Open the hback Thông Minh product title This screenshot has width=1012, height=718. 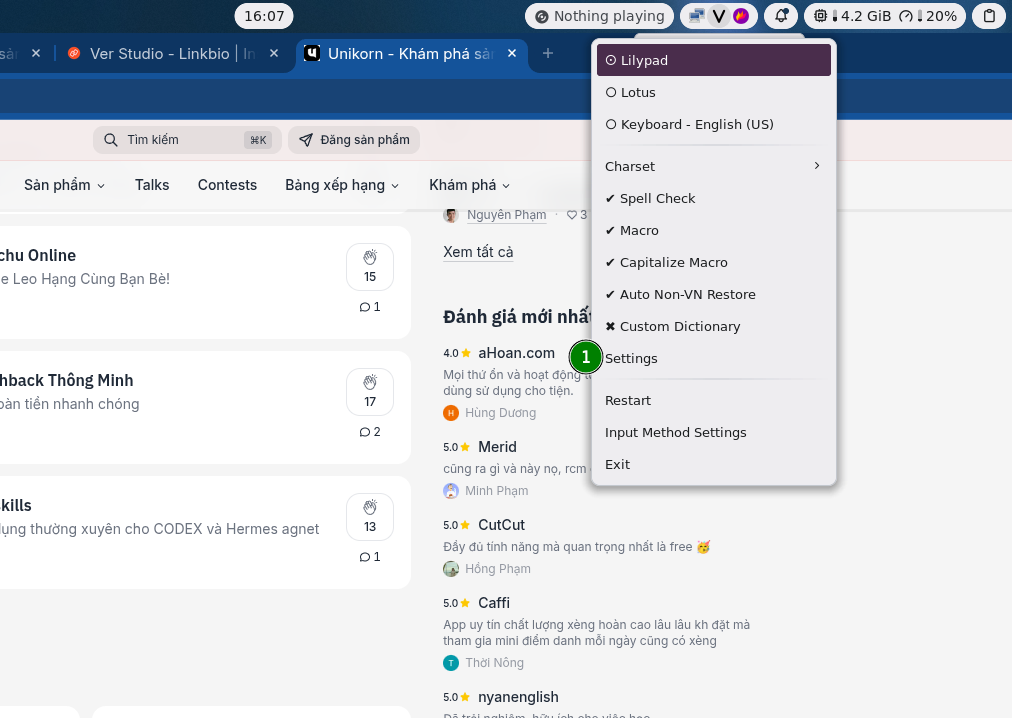[66, 381]
